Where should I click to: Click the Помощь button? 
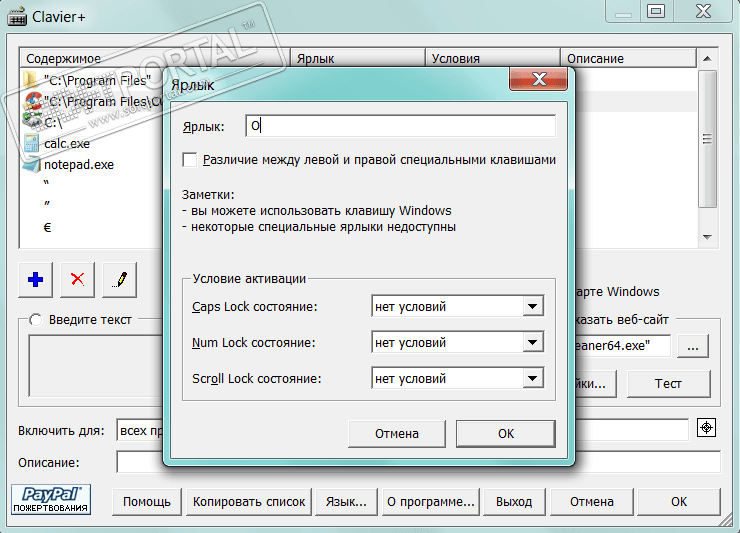(147, 501)
